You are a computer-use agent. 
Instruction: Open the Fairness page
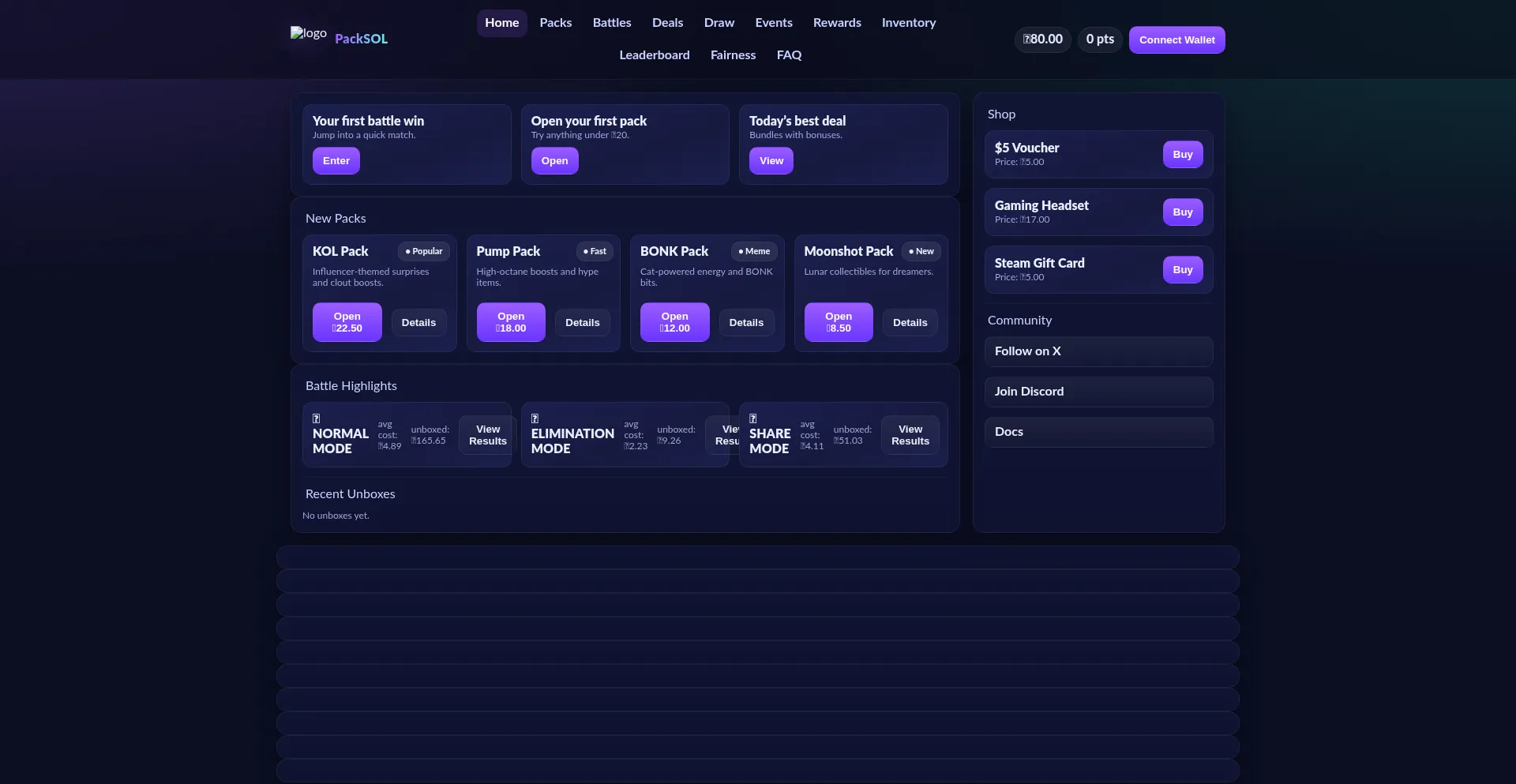point(733,55)
